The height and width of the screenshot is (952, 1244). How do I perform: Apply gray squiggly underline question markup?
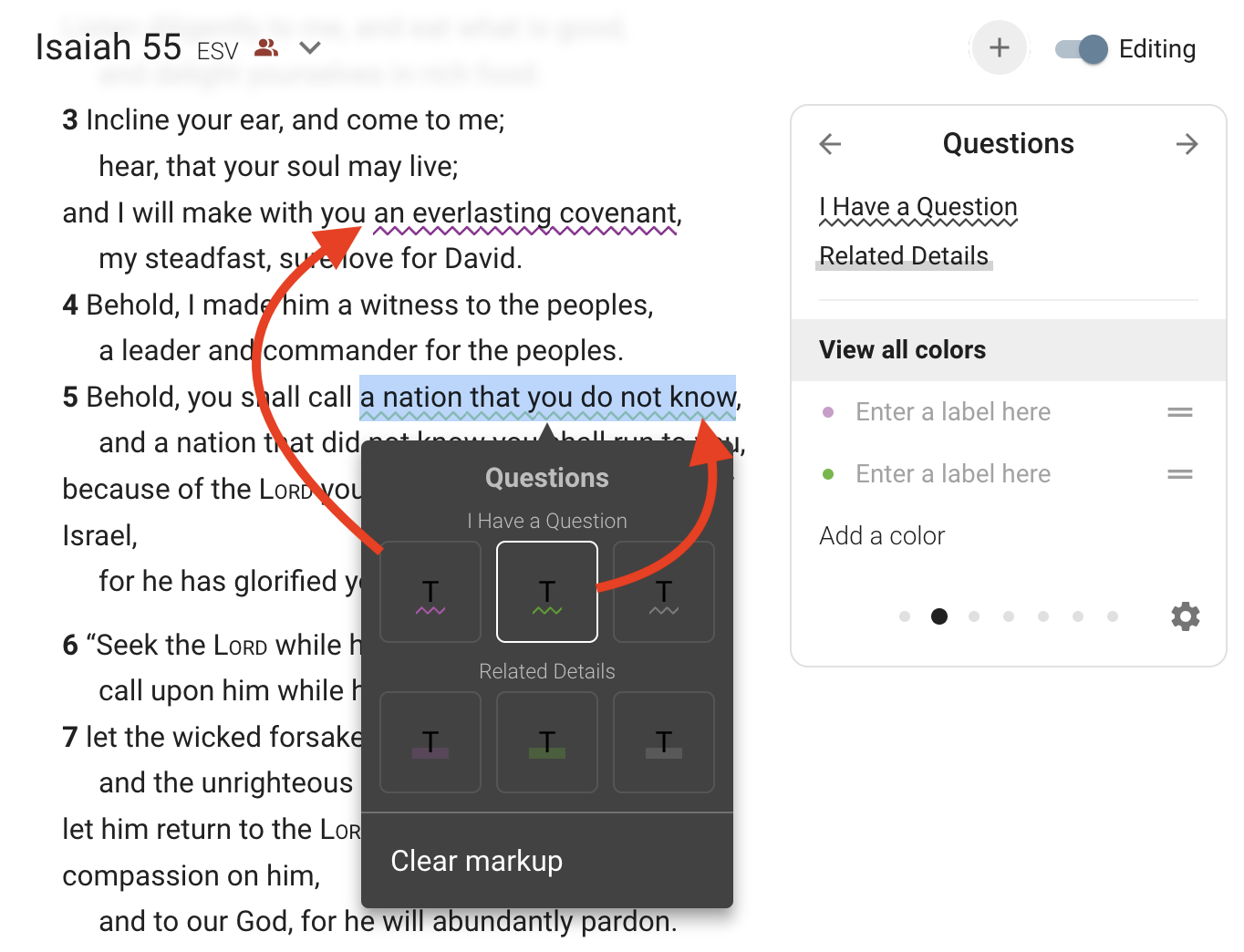(664, 592)
